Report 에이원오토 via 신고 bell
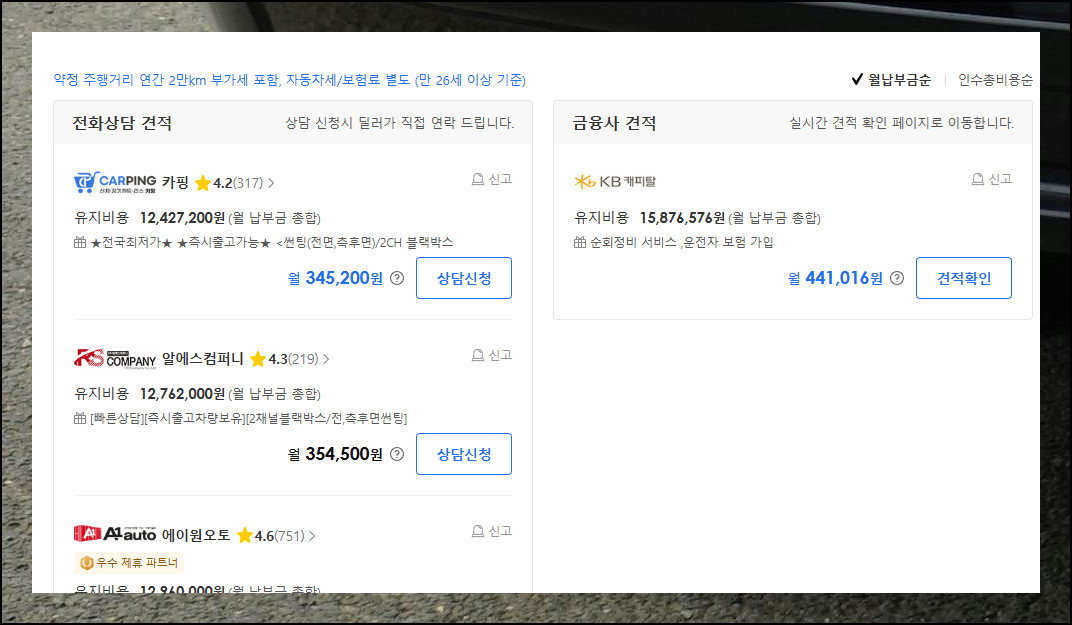This screenshot has height=625, width=1072. coord(492,531)
